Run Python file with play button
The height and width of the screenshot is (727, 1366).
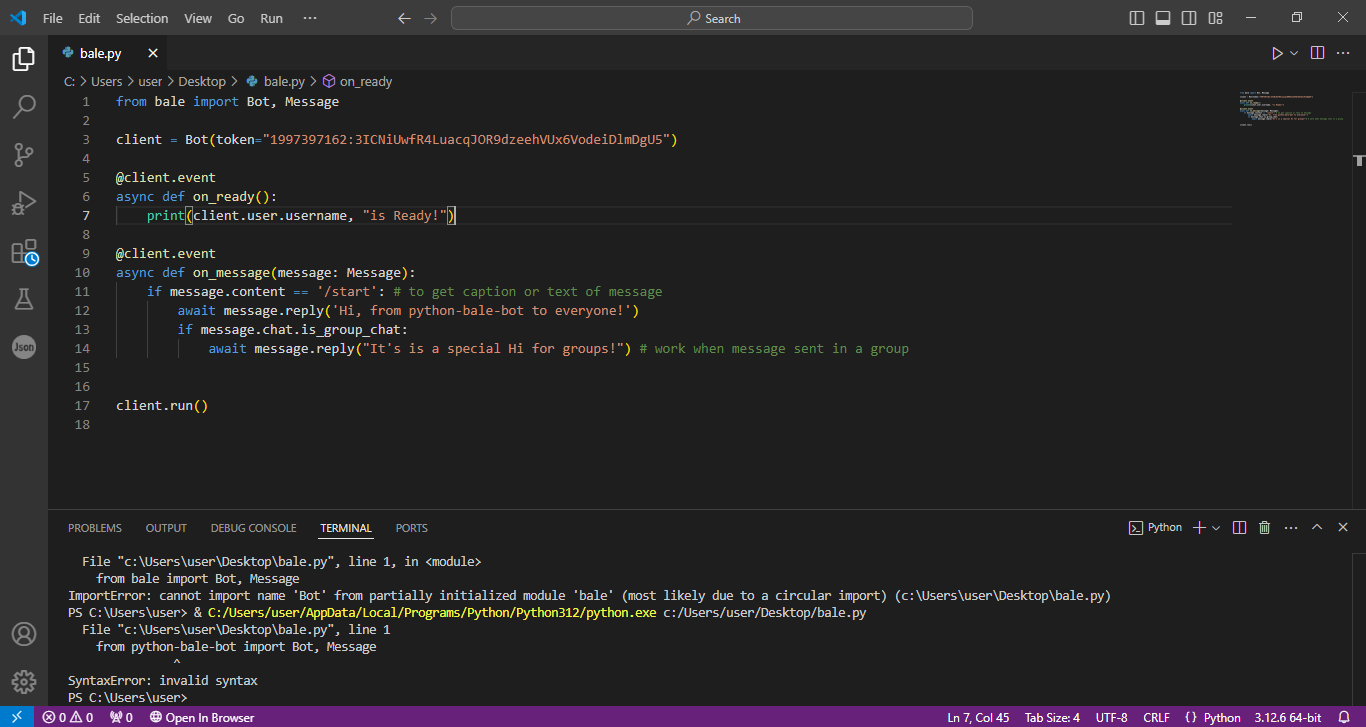click(x=1277, y=53)
